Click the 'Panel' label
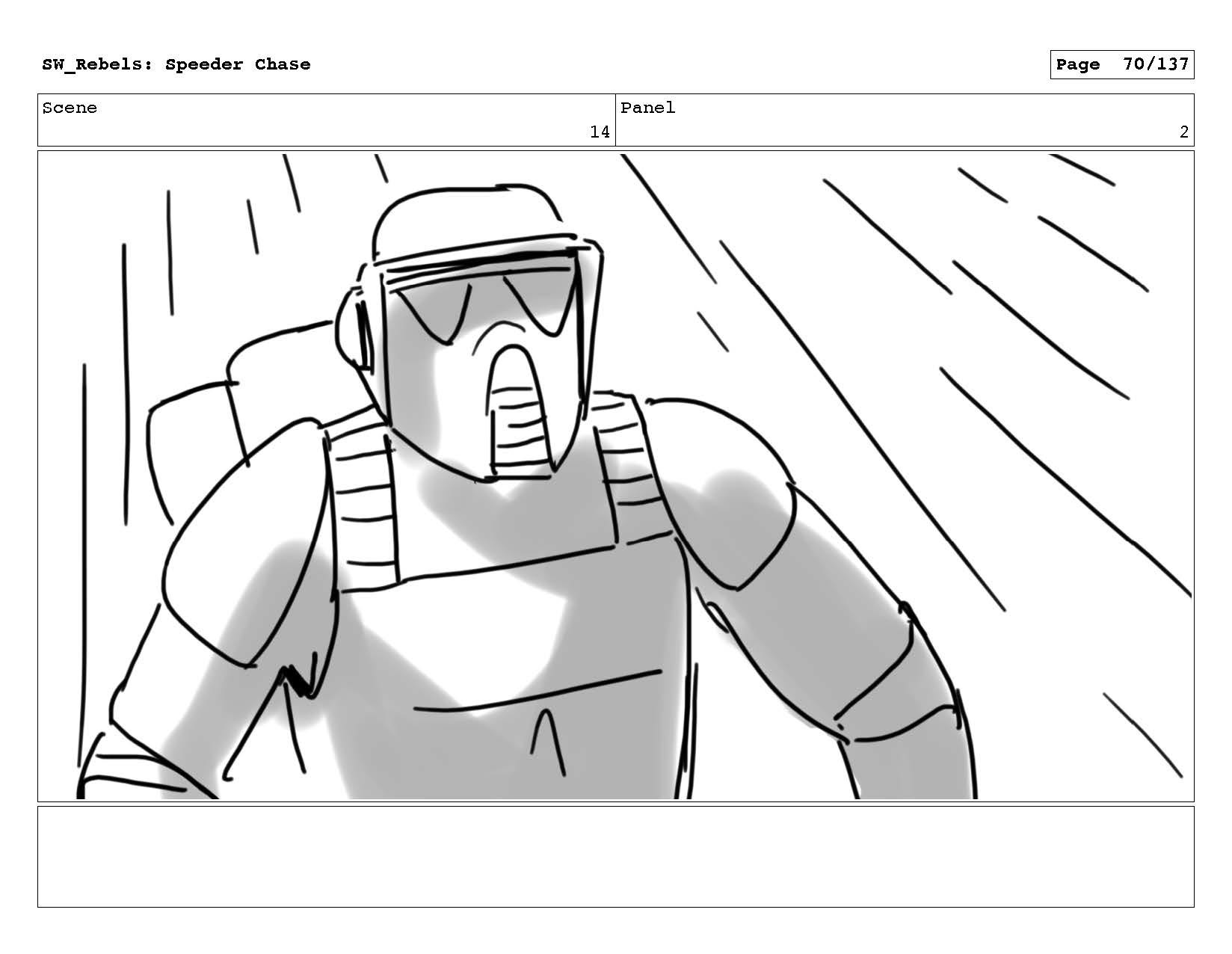1232x954 pixels. point(647,108)
